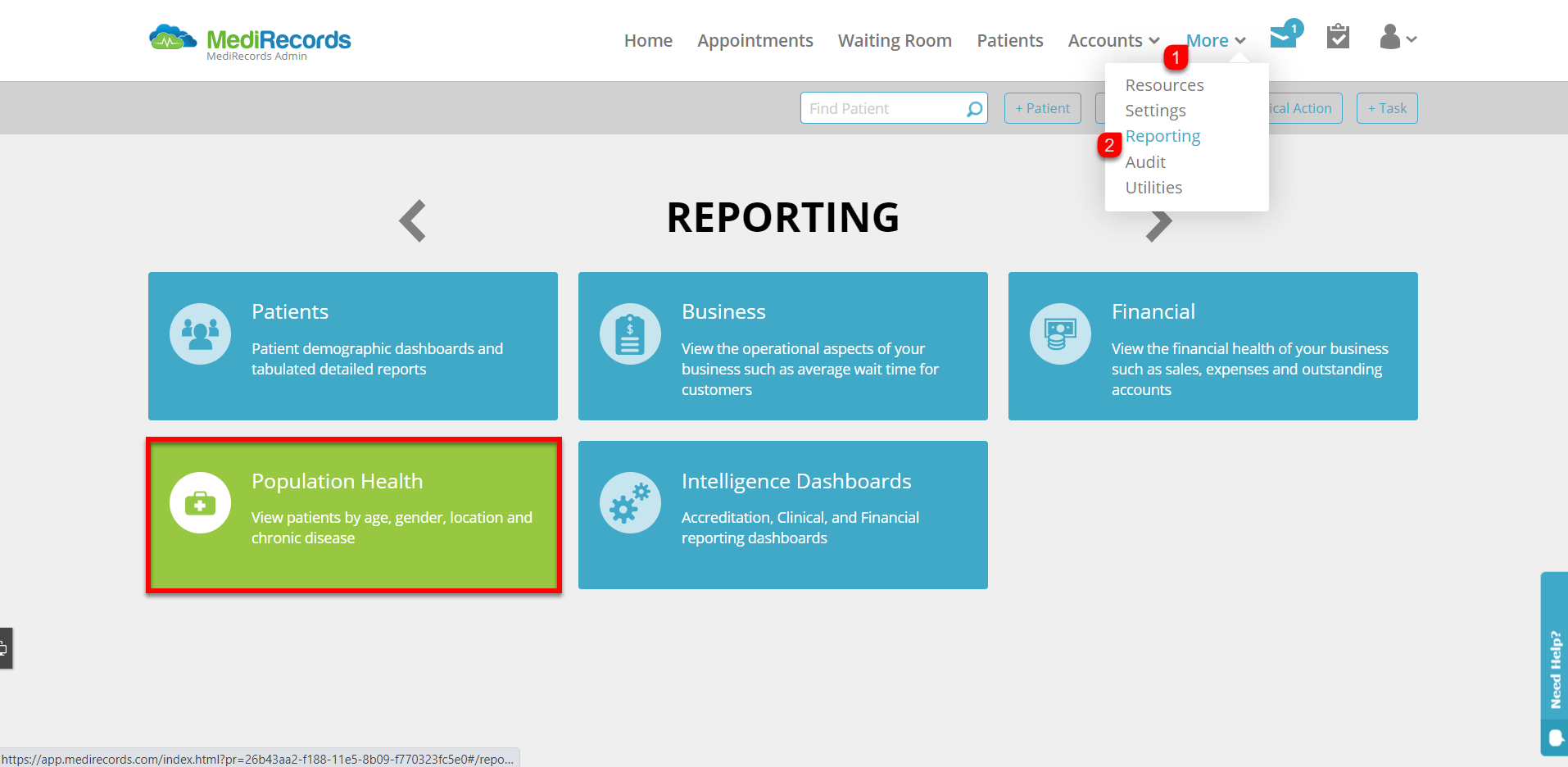The height and width of the screenshot is (767, 1568).
Task: Click the Business report clipboard icon
Action: click(x=630, y=334)
